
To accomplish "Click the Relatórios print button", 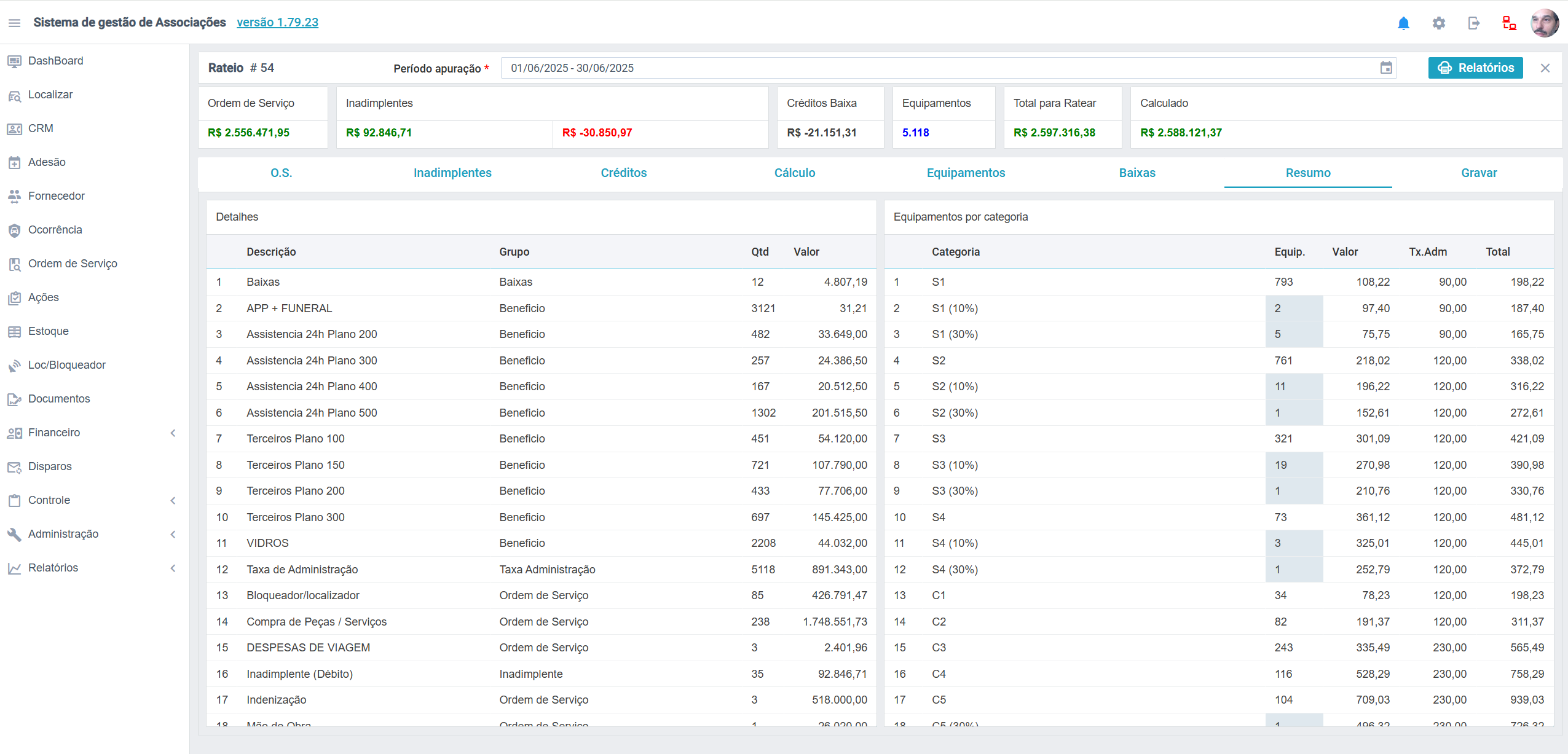I will tap(1475, 68).
